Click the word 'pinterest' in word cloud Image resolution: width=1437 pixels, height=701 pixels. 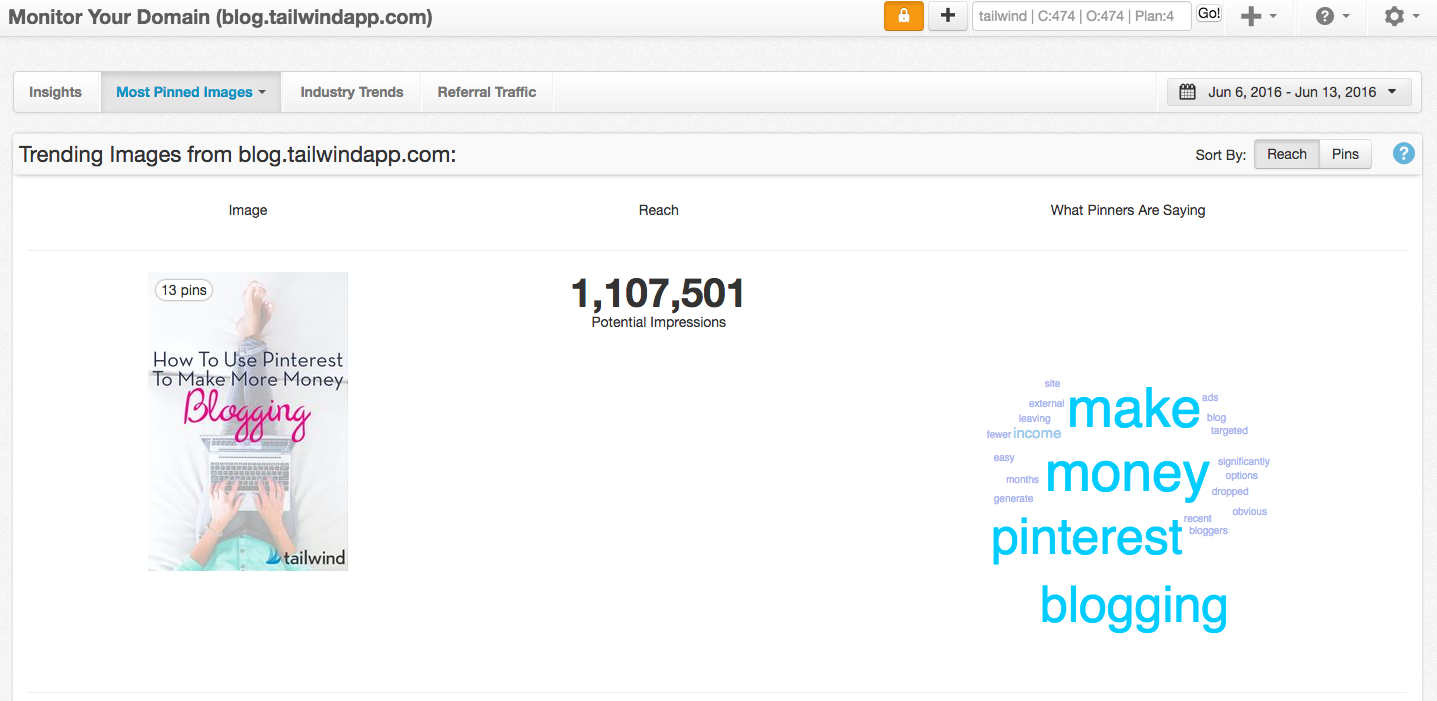[x=1087, y=538]
